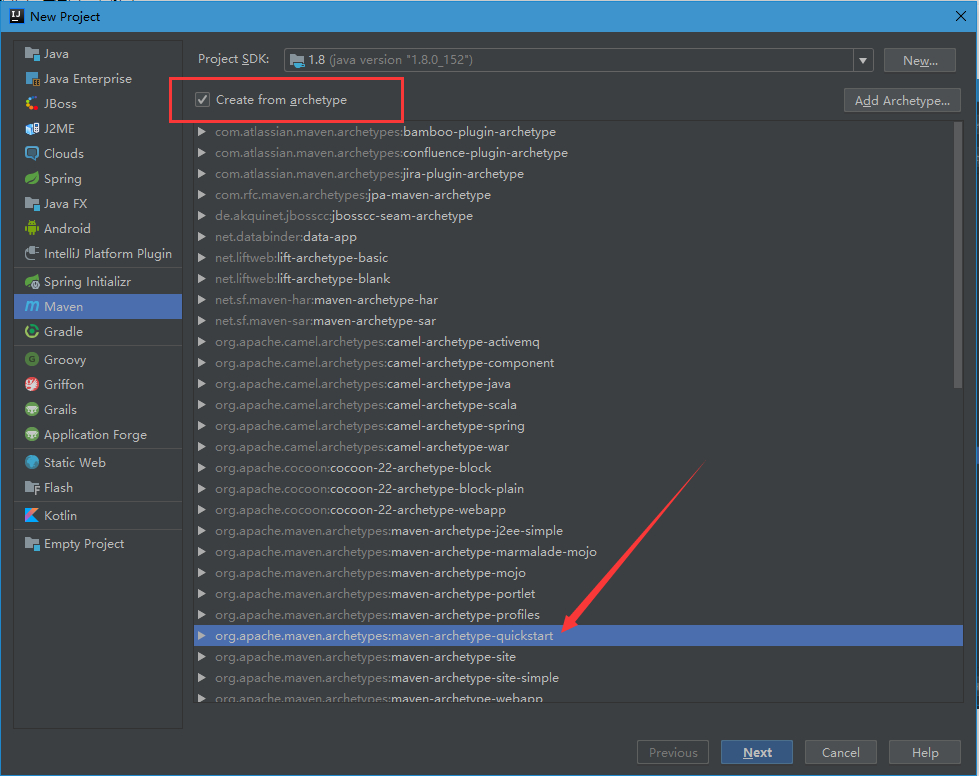Expand bamboo-plugin-archetype tree node
979x776 pixels.
click(x=202, y=132)
